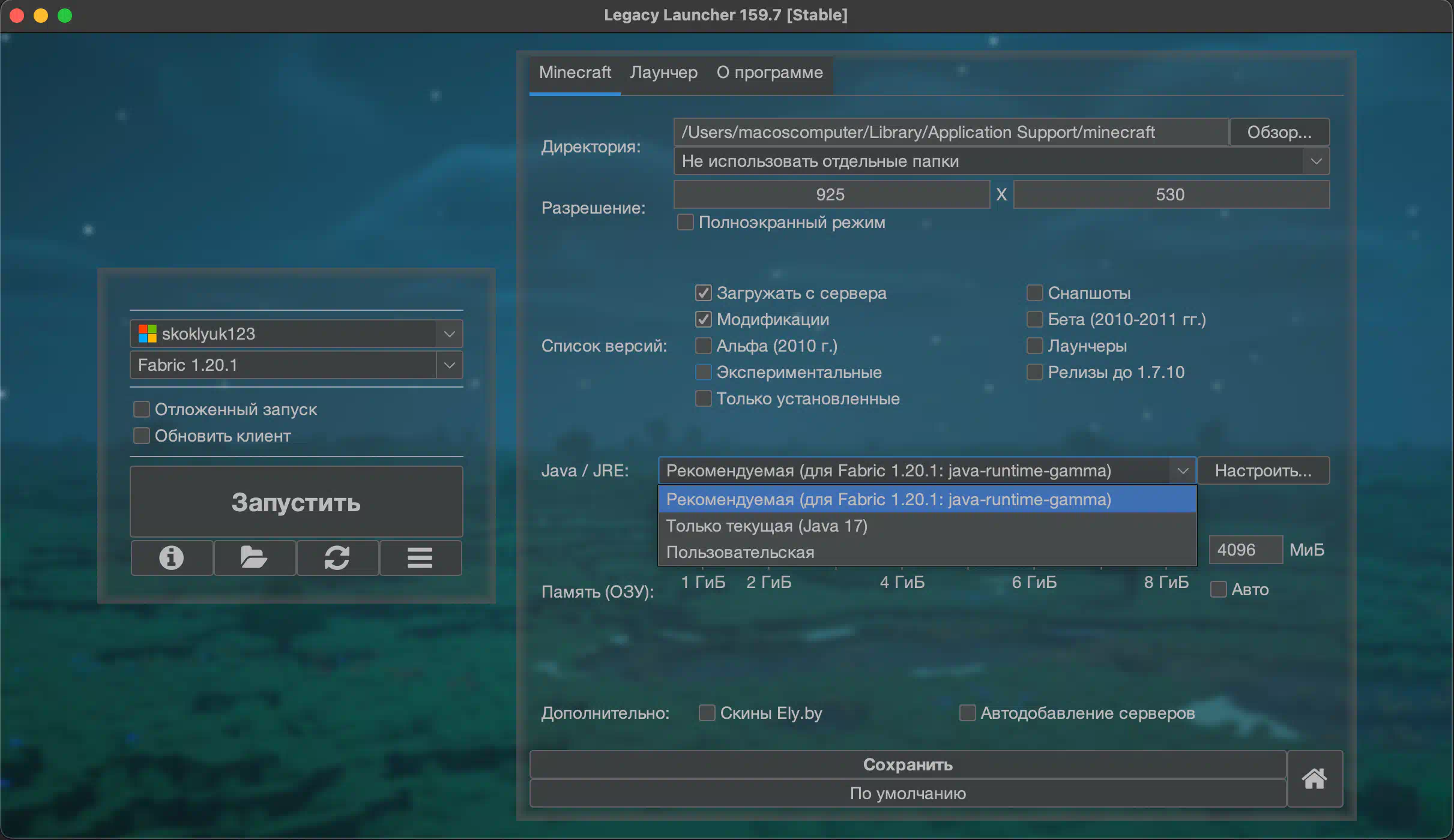Screen dimensions: 1454x840
Task: Open the skoklyuk123 account dropdown
Action: pyautogui.click(x=297, y=334)
